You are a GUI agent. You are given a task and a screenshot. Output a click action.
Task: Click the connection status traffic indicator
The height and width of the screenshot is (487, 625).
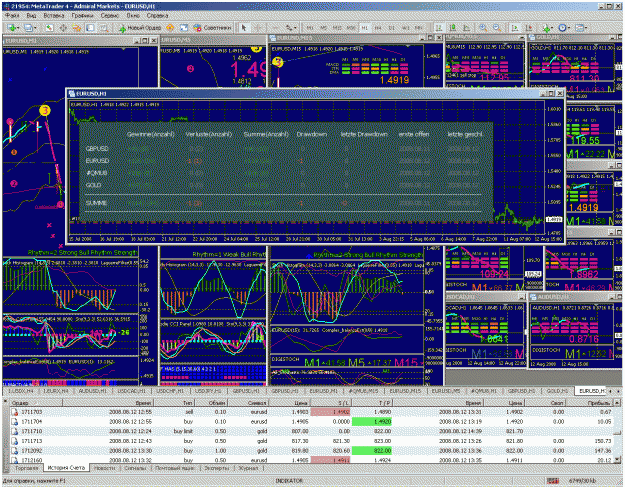[x=552, y=481]
